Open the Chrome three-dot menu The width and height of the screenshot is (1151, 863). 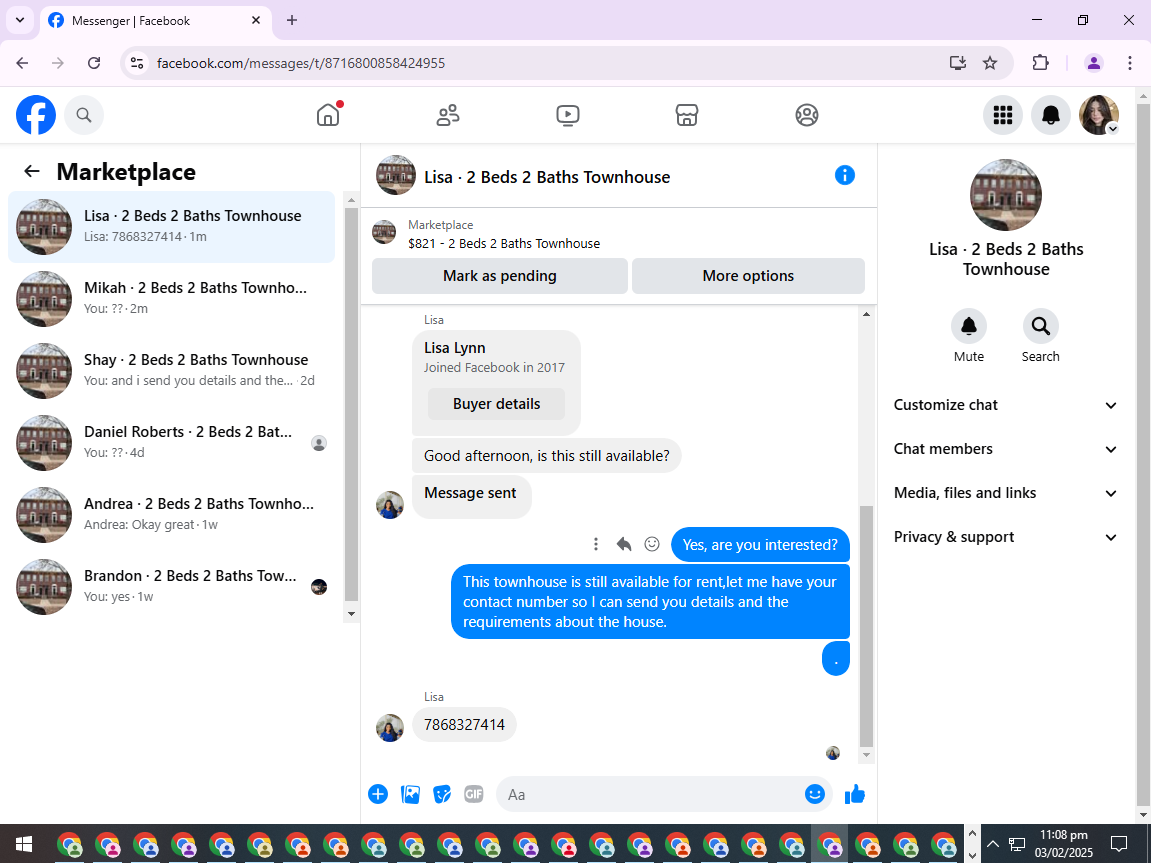[1130, 63]
